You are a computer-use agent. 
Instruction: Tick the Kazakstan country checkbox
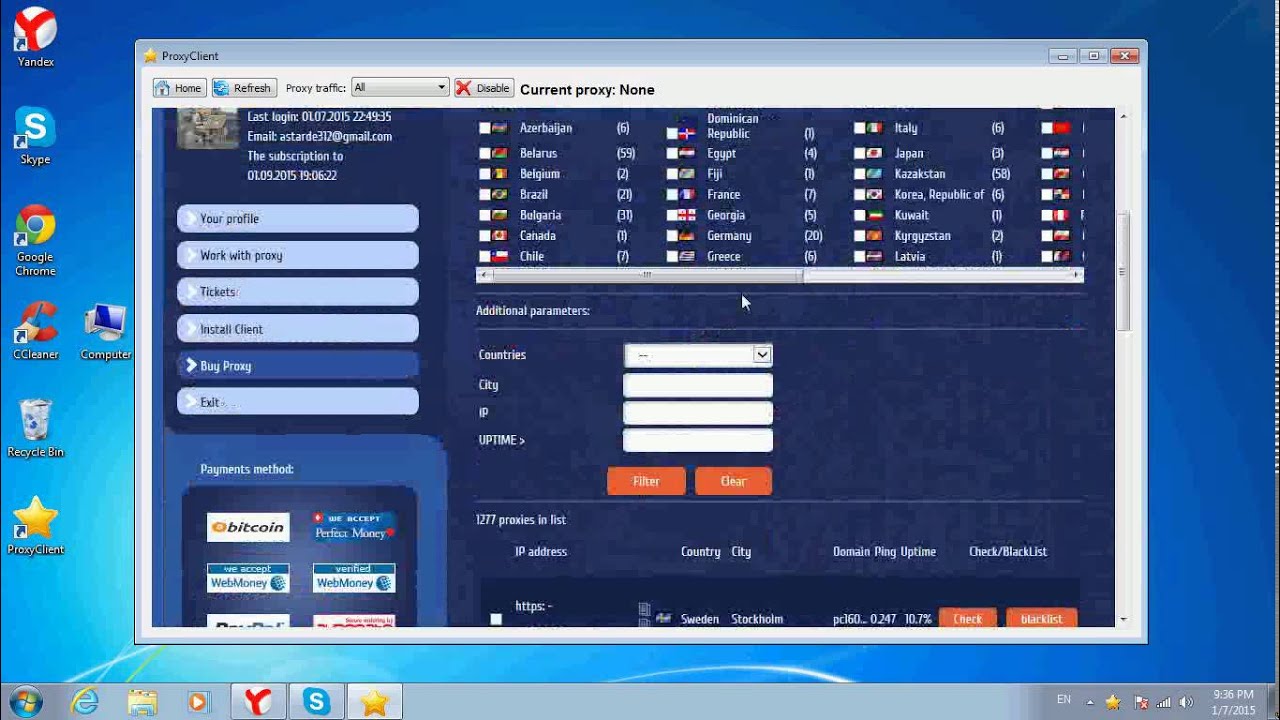click(859, 174)
